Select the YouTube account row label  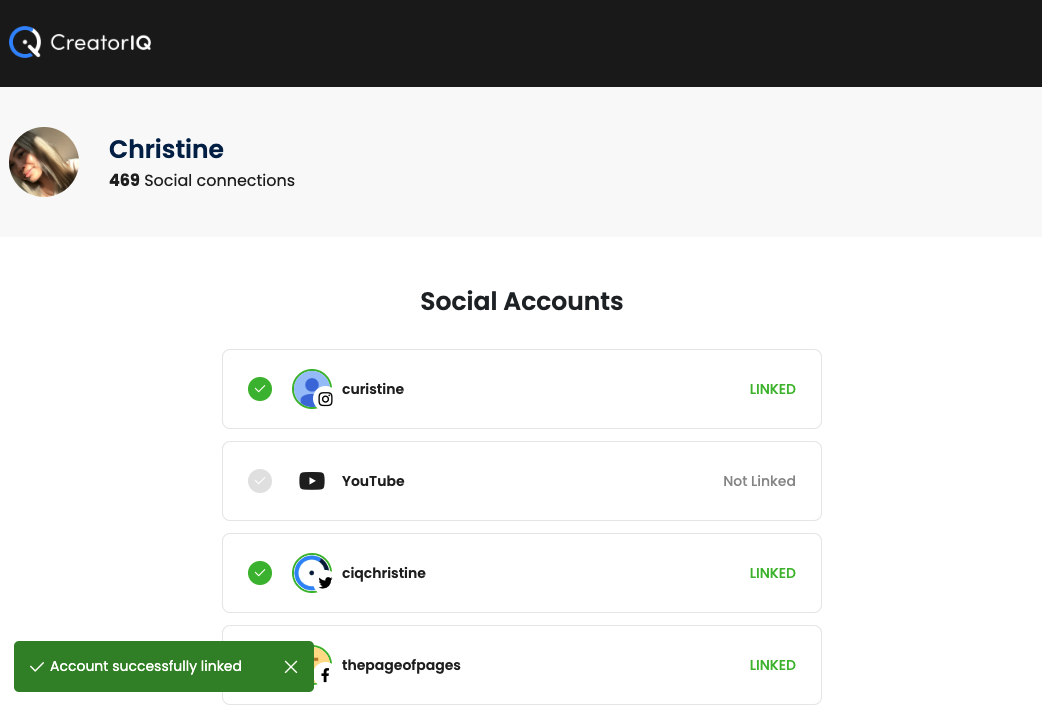[373, 481]
